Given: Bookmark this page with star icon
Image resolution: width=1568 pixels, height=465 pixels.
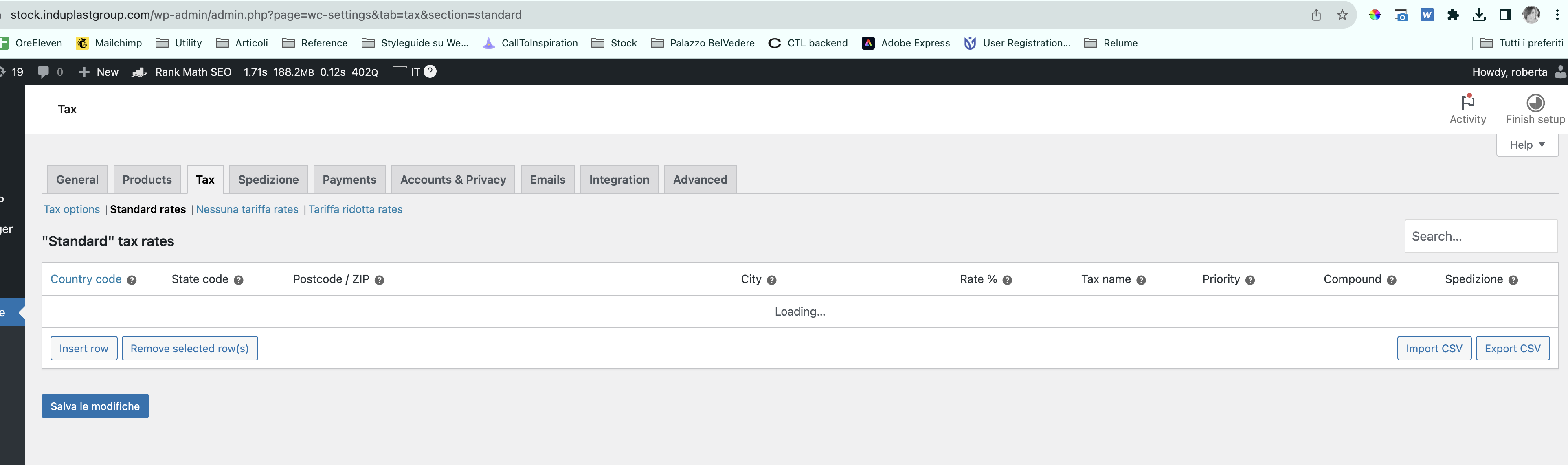Looking at the screenshot, I should pyautogui.click(x=1342, y=15).
